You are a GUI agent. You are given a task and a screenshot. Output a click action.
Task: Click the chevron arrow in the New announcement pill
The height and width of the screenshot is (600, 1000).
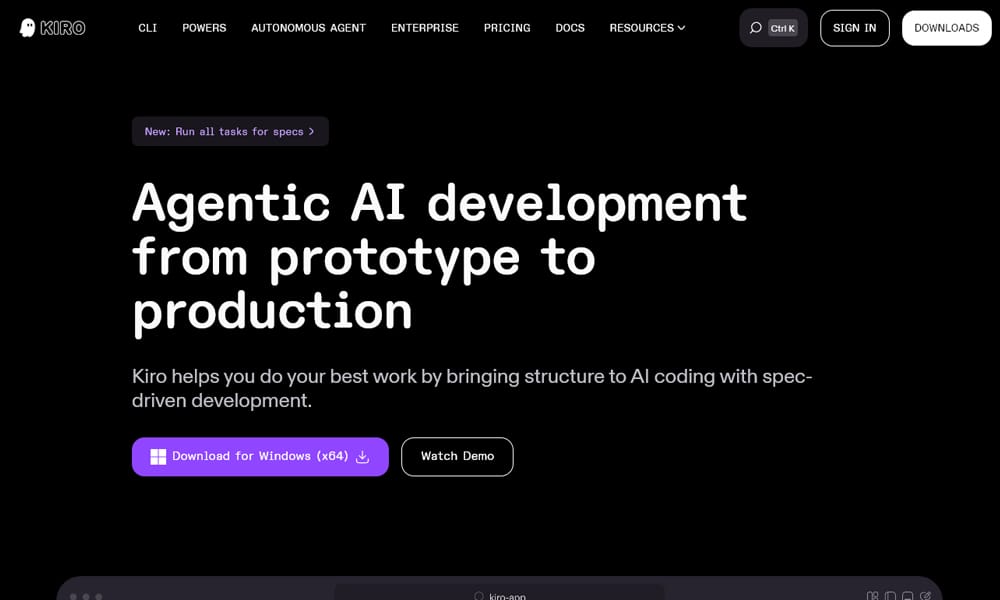(x=312, y=132)
